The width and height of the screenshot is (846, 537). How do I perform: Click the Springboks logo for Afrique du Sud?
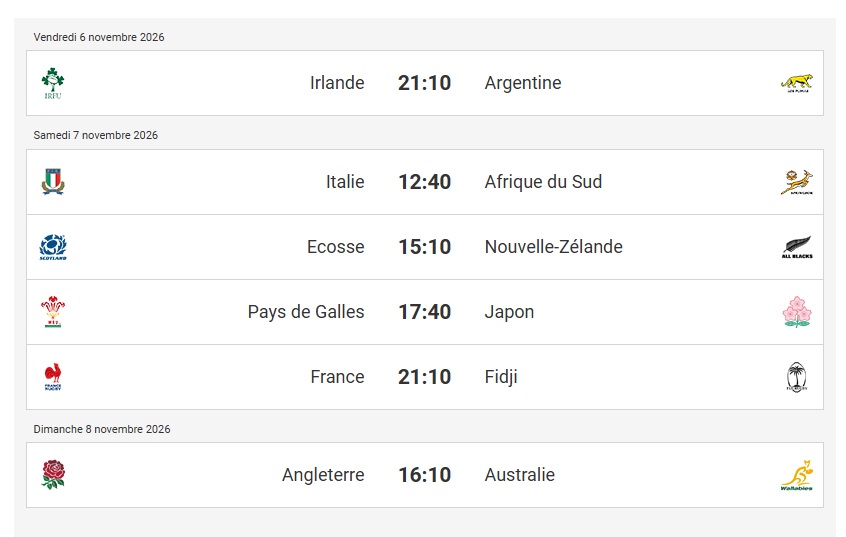click(x=797, y=182)
